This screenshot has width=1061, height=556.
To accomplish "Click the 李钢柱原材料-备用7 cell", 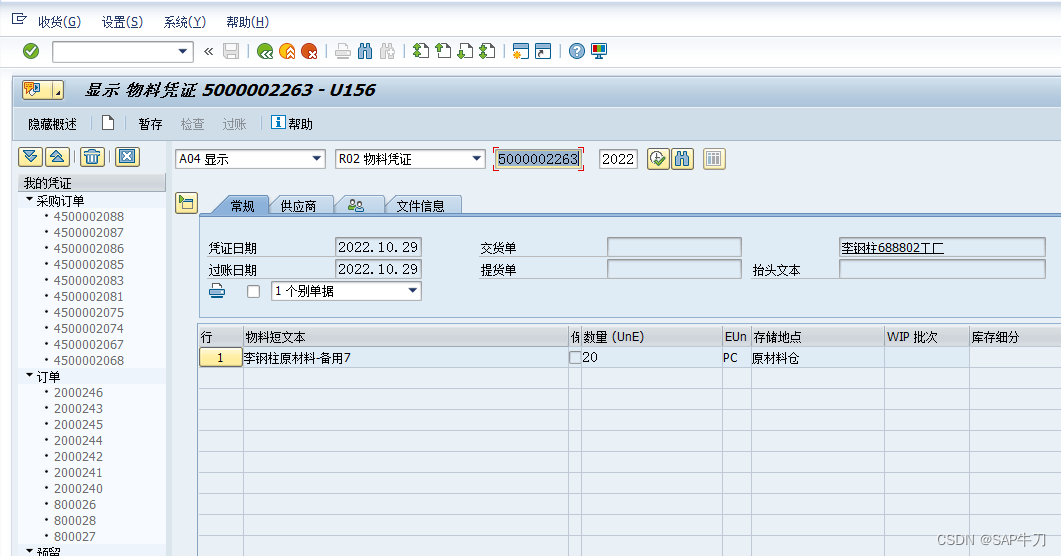I will (406, 358).
